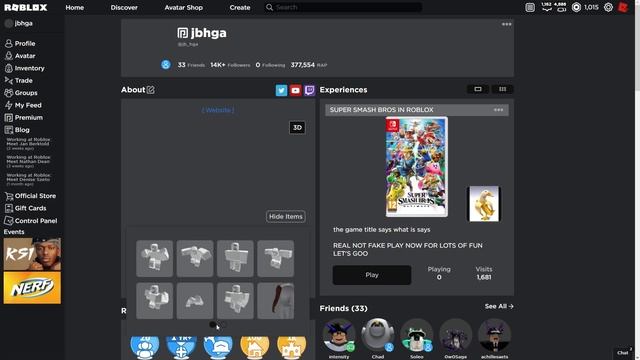This screenshot has width=640, height=360.
Task: Open the Robux balance icon showing 1,015
Action: (576, 7)
